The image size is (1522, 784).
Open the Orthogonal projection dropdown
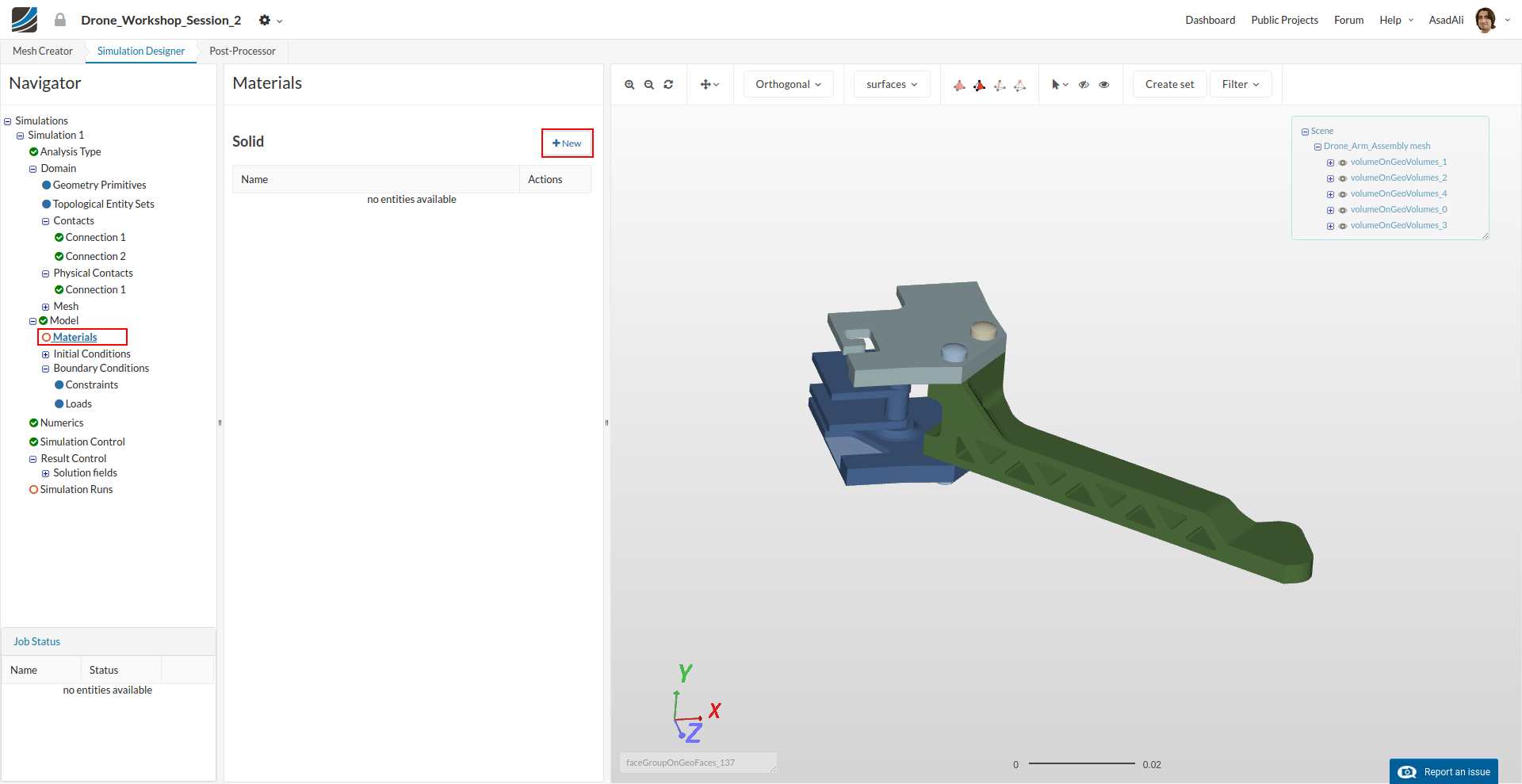click(x=788, y=85)
